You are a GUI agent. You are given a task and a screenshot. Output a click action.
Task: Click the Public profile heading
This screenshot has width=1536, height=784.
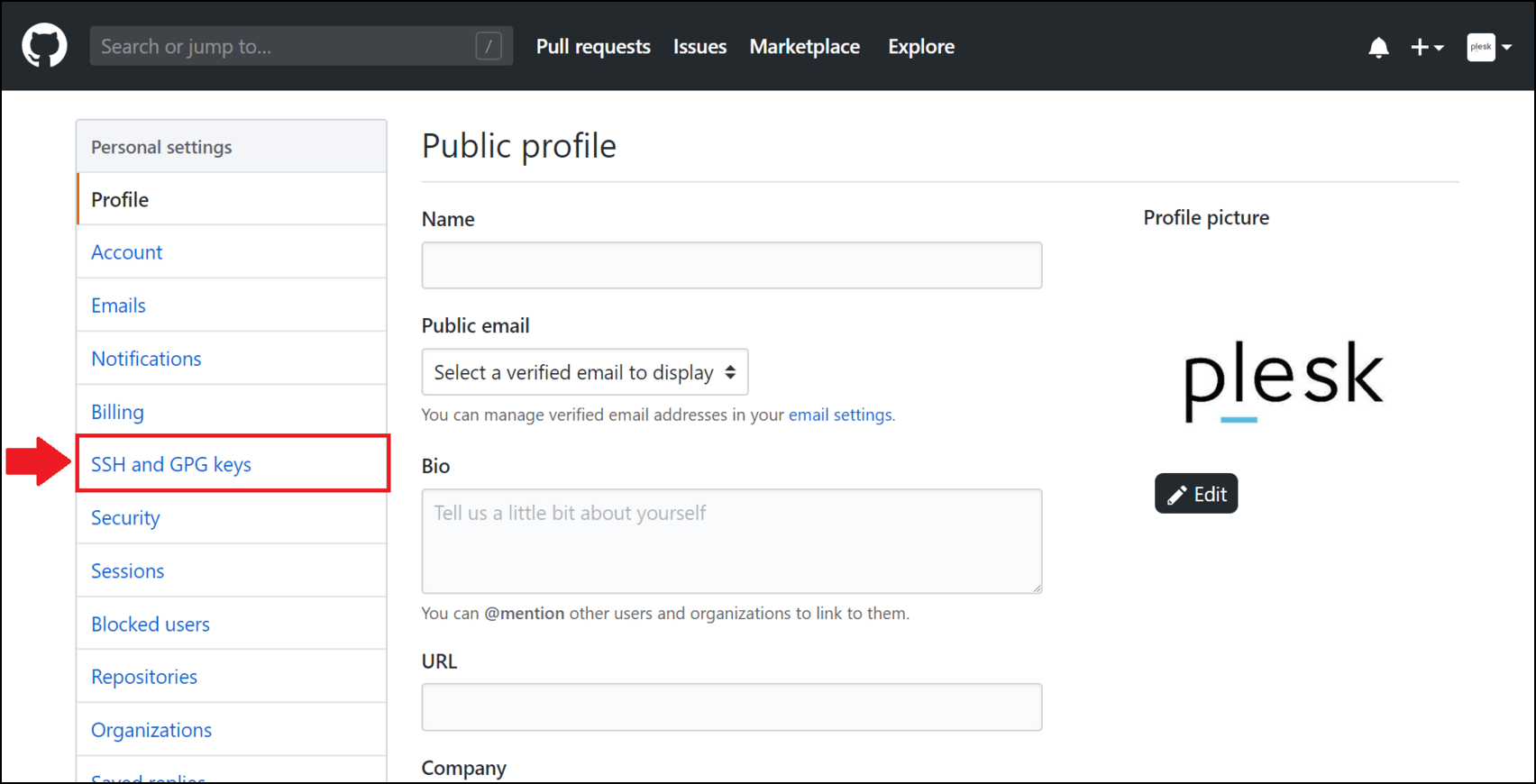(x=519, y=146)
